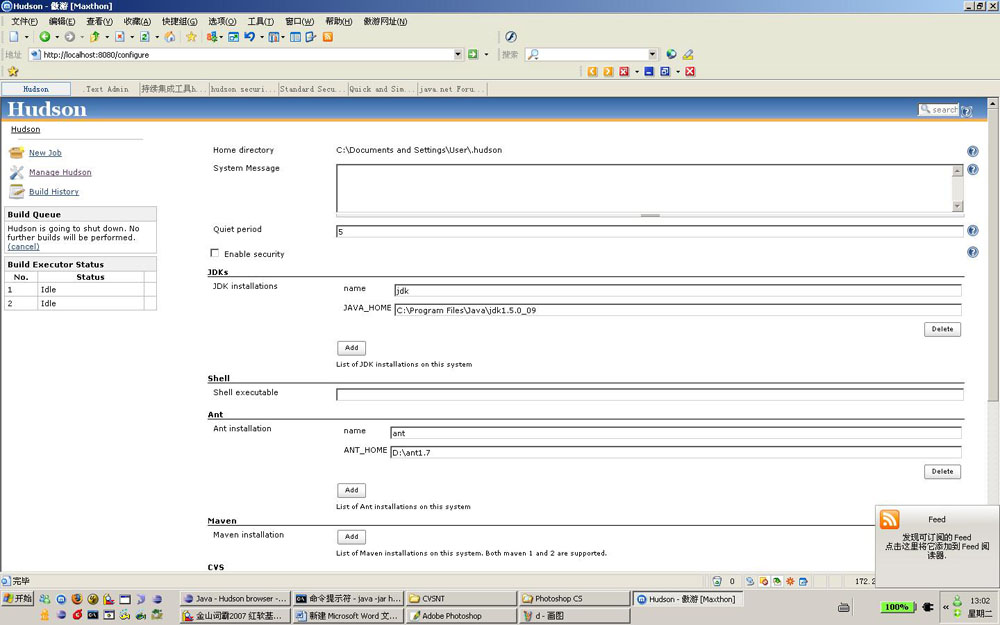This screenshot has height=625, width=1000.
Task: Open the 收藏(A) menu
Action: point(137,22)
